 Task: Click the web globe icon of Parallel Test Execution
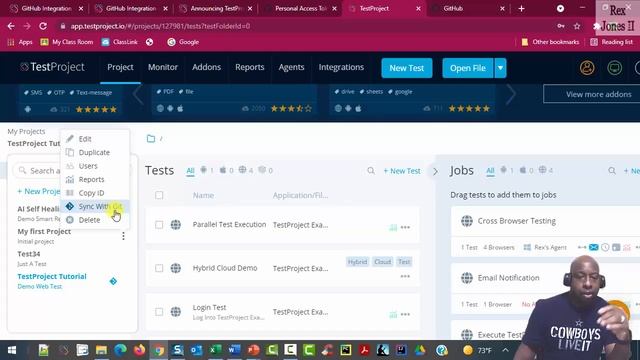[176, 224]
